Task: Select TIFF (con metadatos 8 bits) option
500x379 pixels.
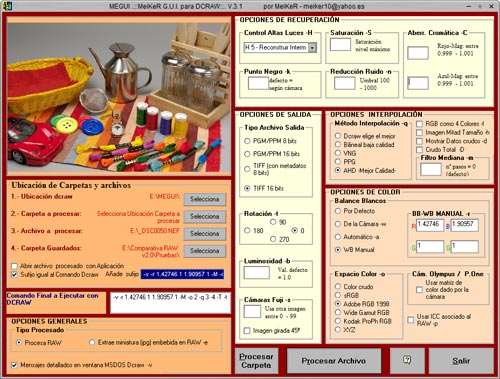Action: (247, 169)
